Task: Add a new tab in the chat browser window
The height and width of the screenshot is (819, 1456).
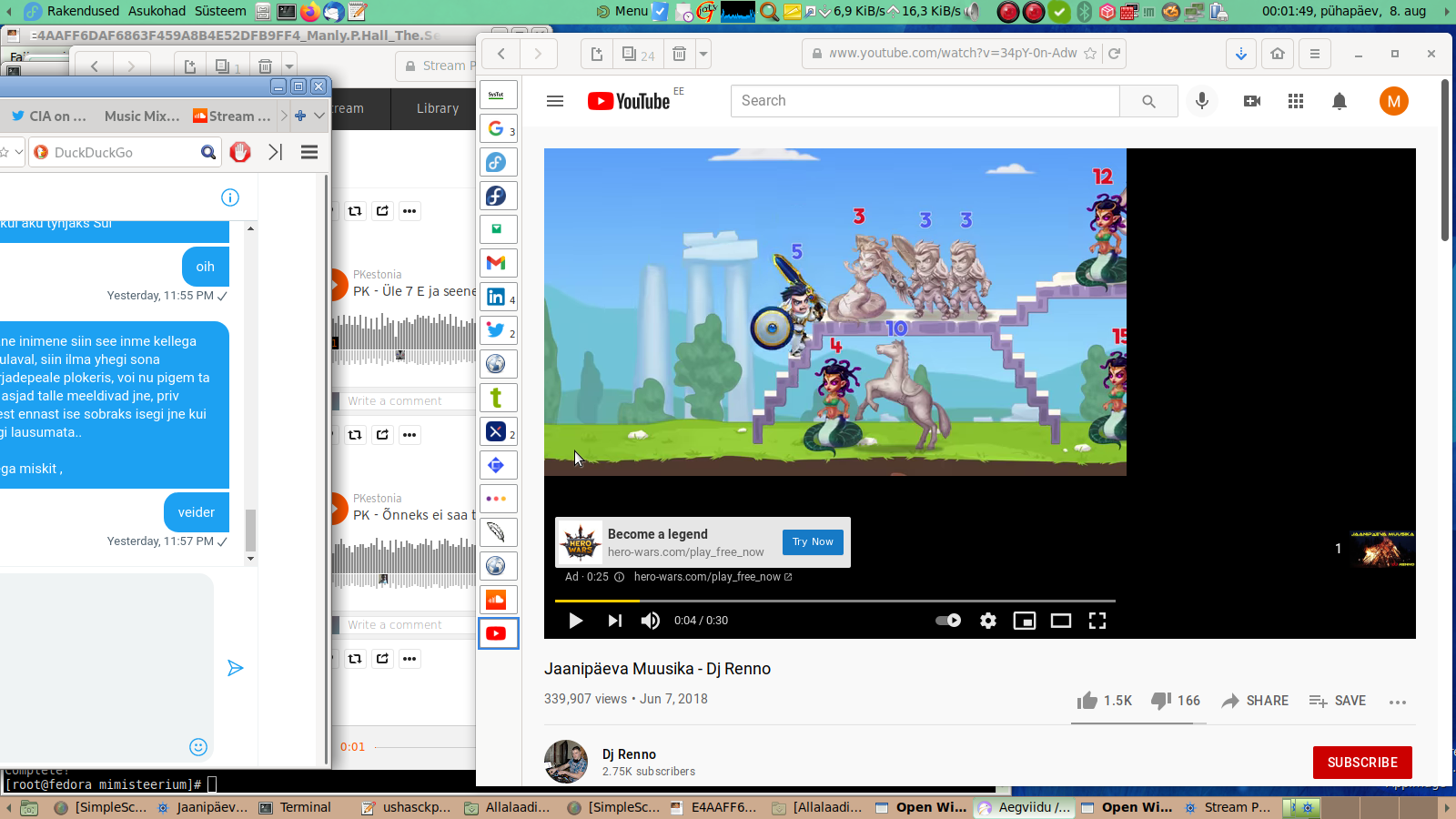Action: click(300, 116)
